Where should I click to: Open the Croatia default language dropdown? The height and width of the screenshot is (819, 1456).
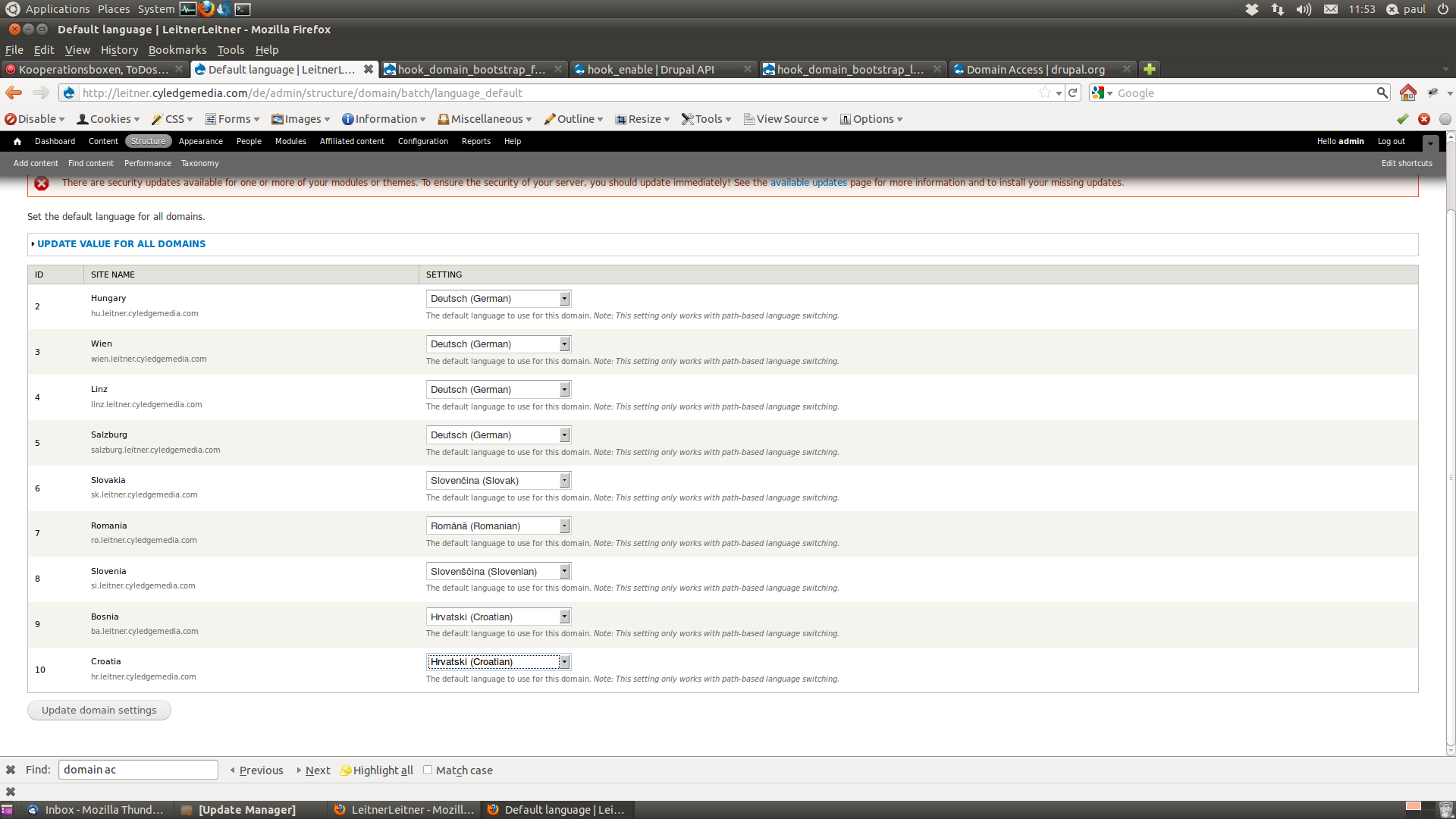point(498,662)
